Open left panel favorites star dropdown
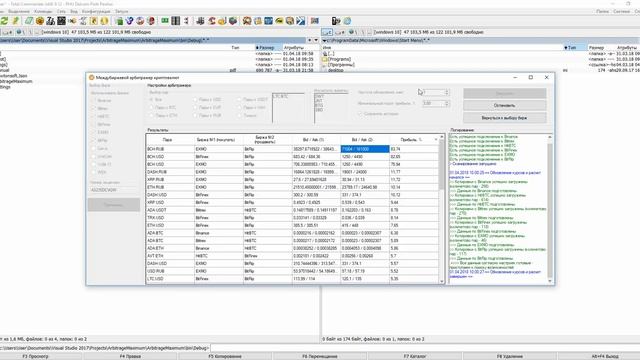 [x=309, y=40]
